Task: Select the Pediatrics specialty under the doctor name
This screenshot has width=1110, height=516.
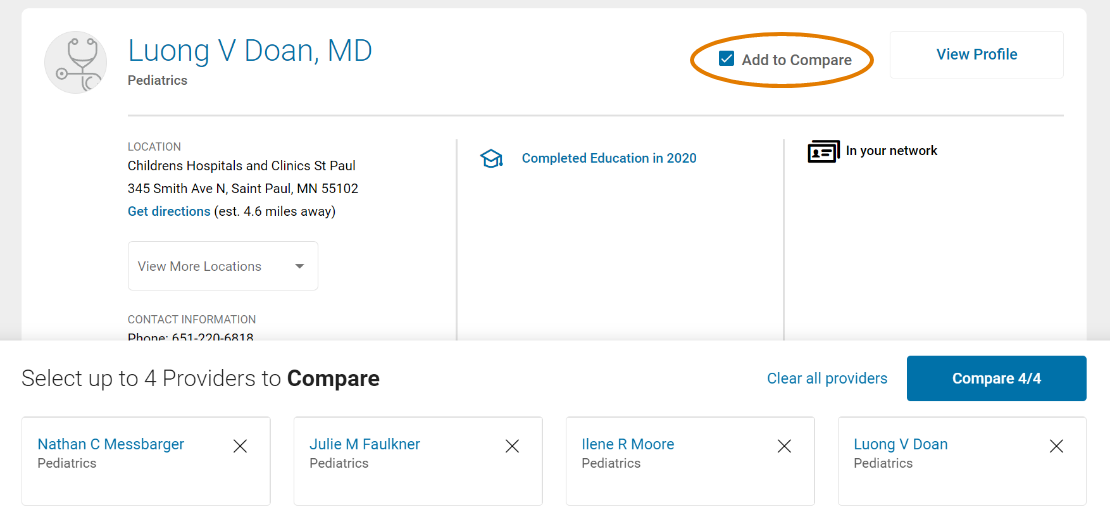Action: [x=157, y=81]
